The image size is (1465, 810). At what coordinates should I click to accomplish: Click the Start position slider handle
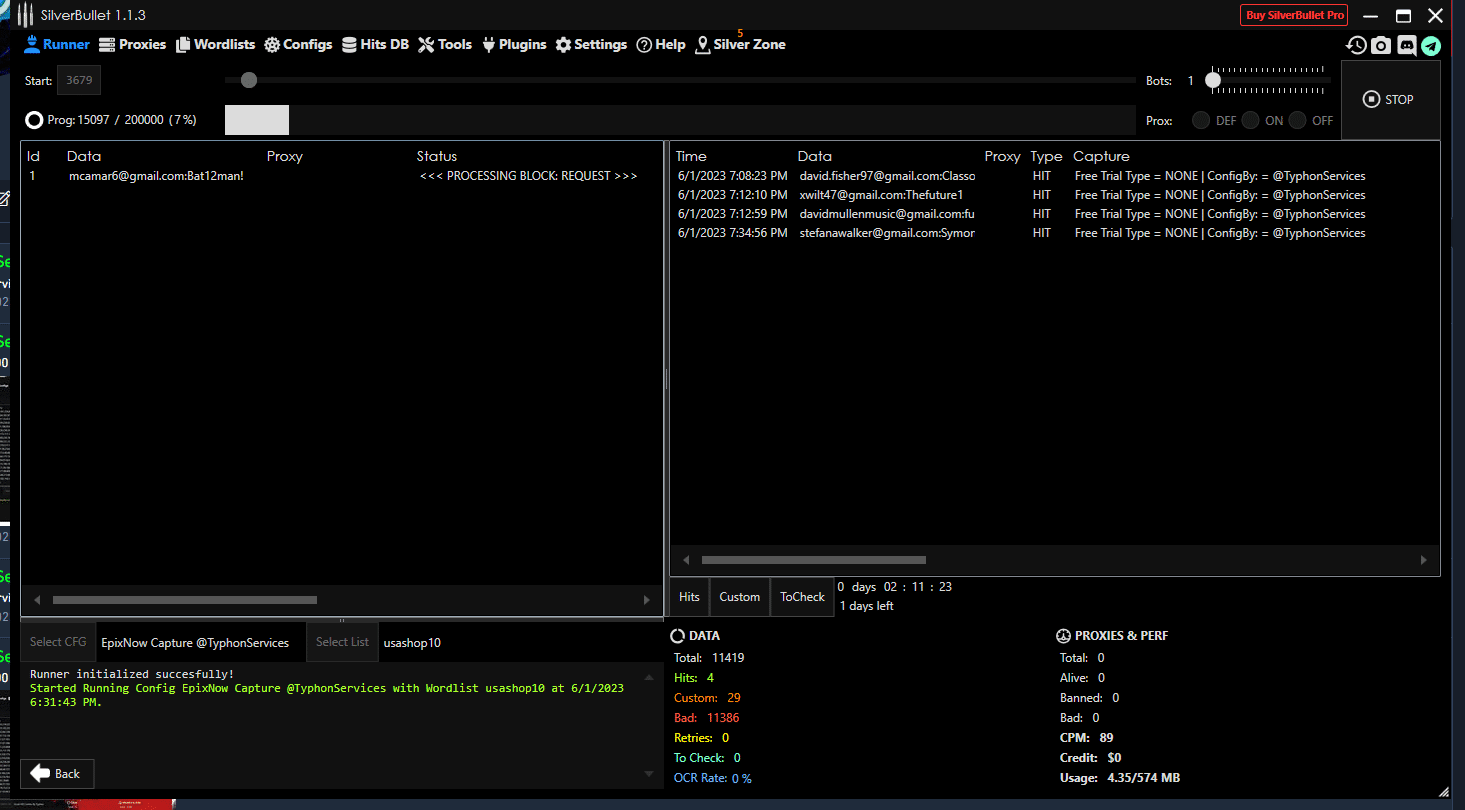click(x=249, y=80)
